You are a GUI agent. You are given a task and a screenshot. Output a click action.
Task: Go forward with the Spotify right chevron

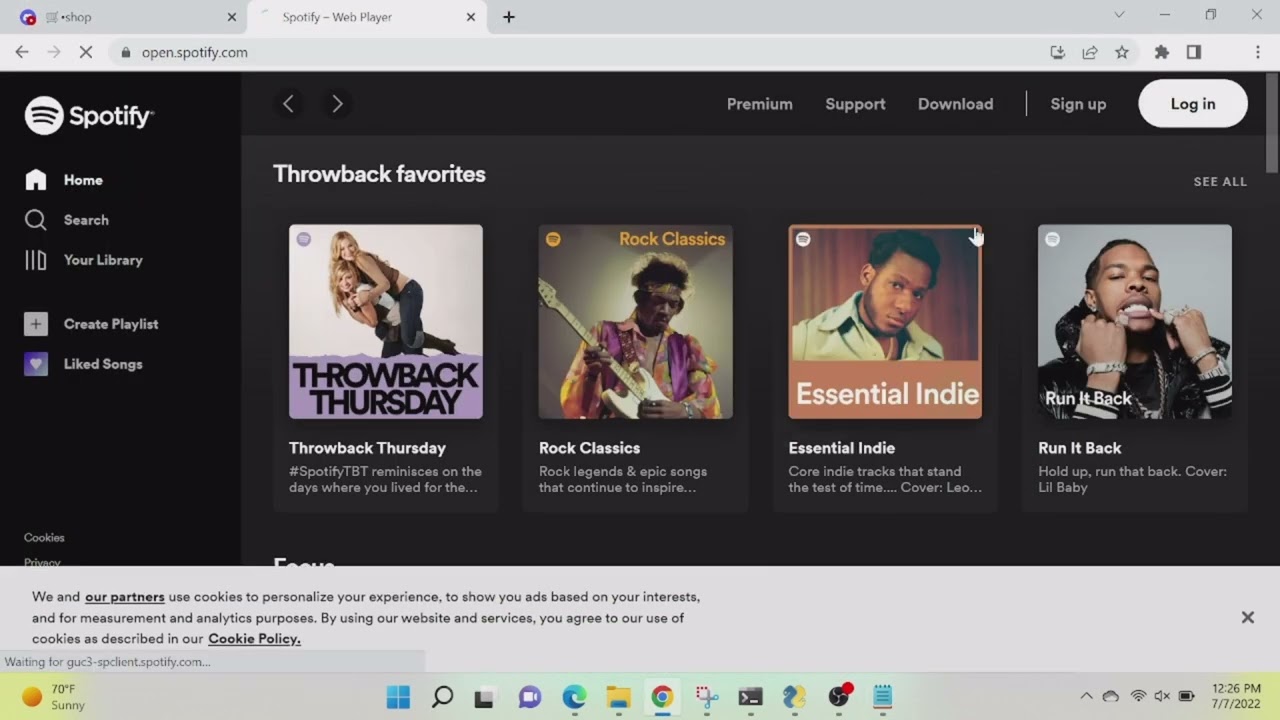click(337, 104)
